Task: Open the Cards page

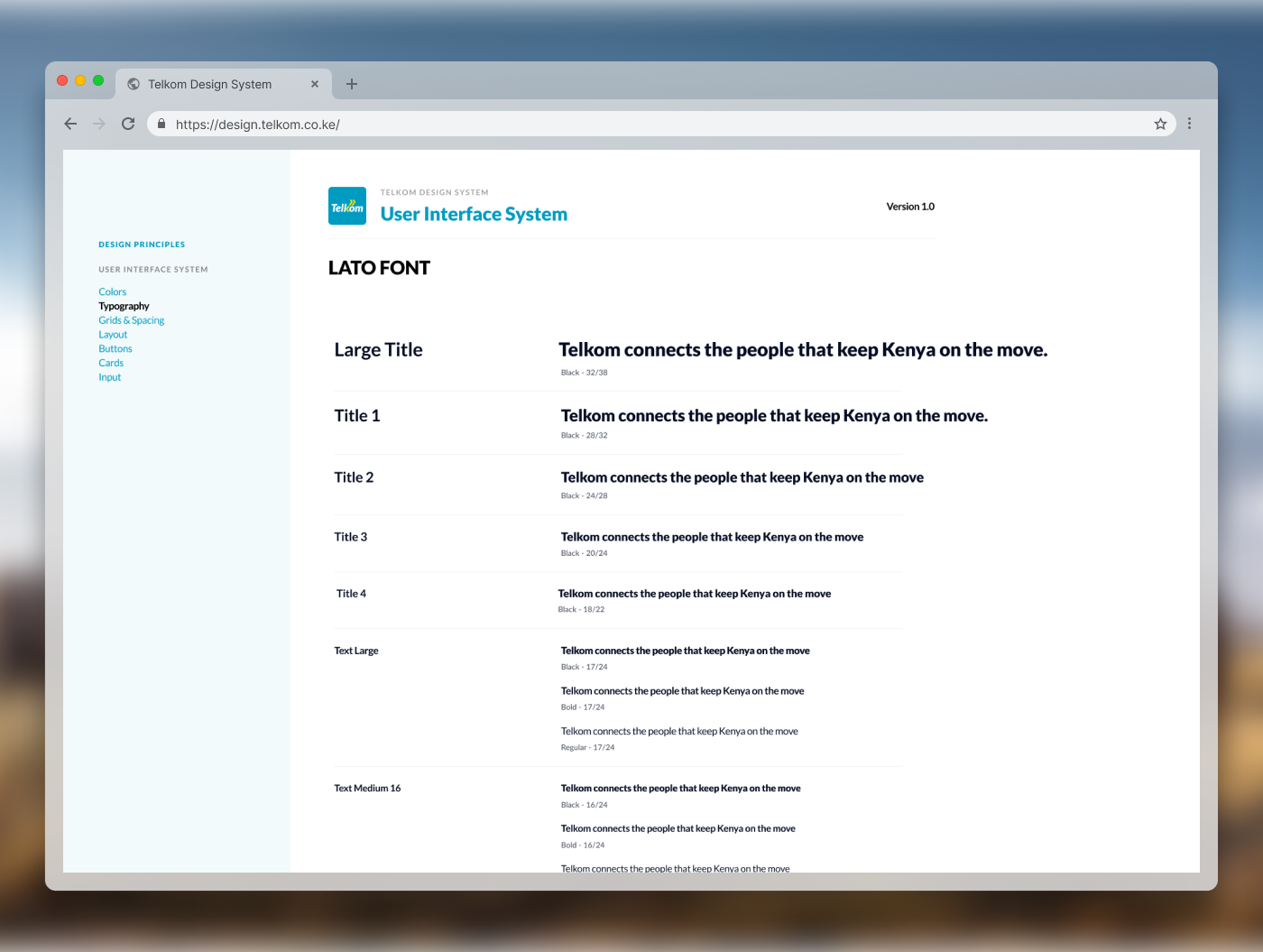Action: 111,363
